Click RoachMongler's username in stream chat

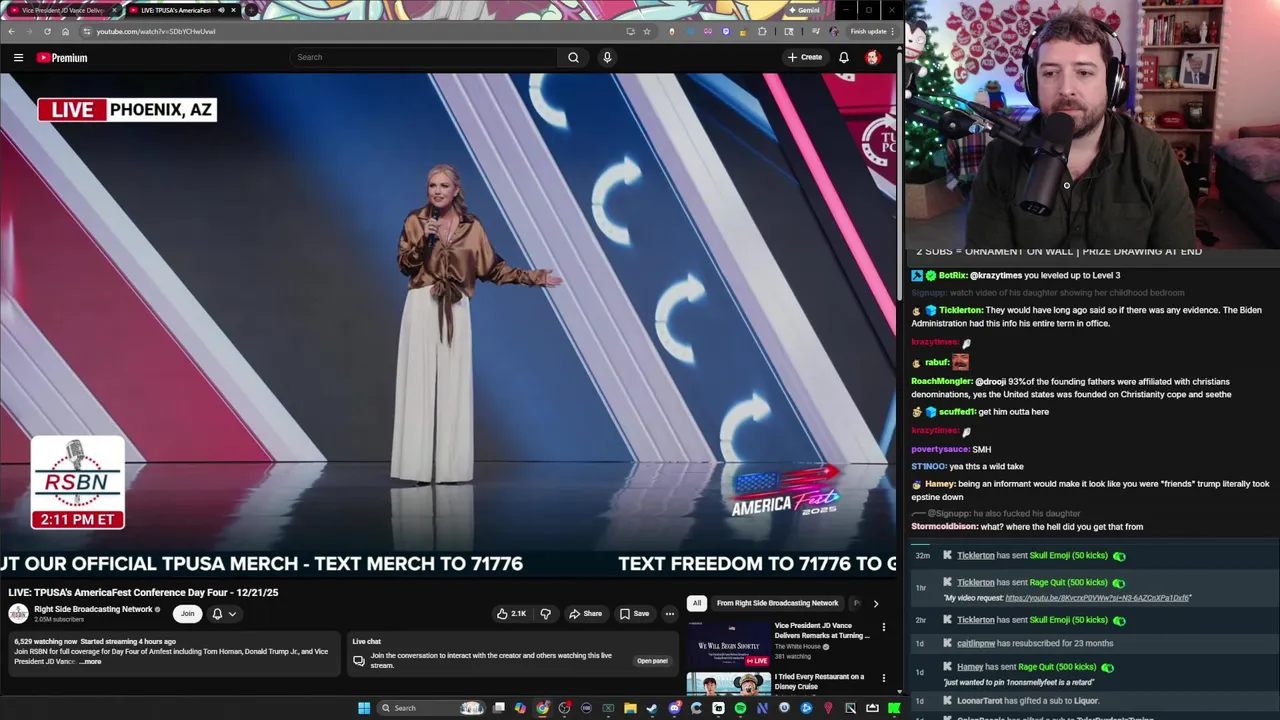[x=942, y=381]
